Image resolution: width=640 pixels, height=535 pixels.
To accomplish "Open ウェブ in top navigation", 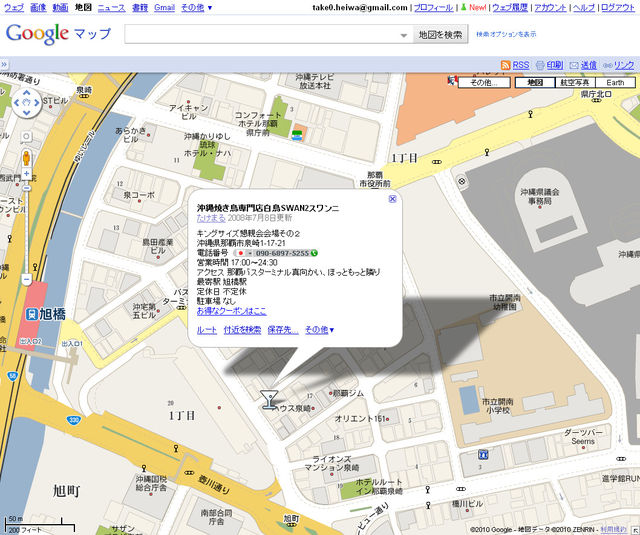I will click(14, 7).
